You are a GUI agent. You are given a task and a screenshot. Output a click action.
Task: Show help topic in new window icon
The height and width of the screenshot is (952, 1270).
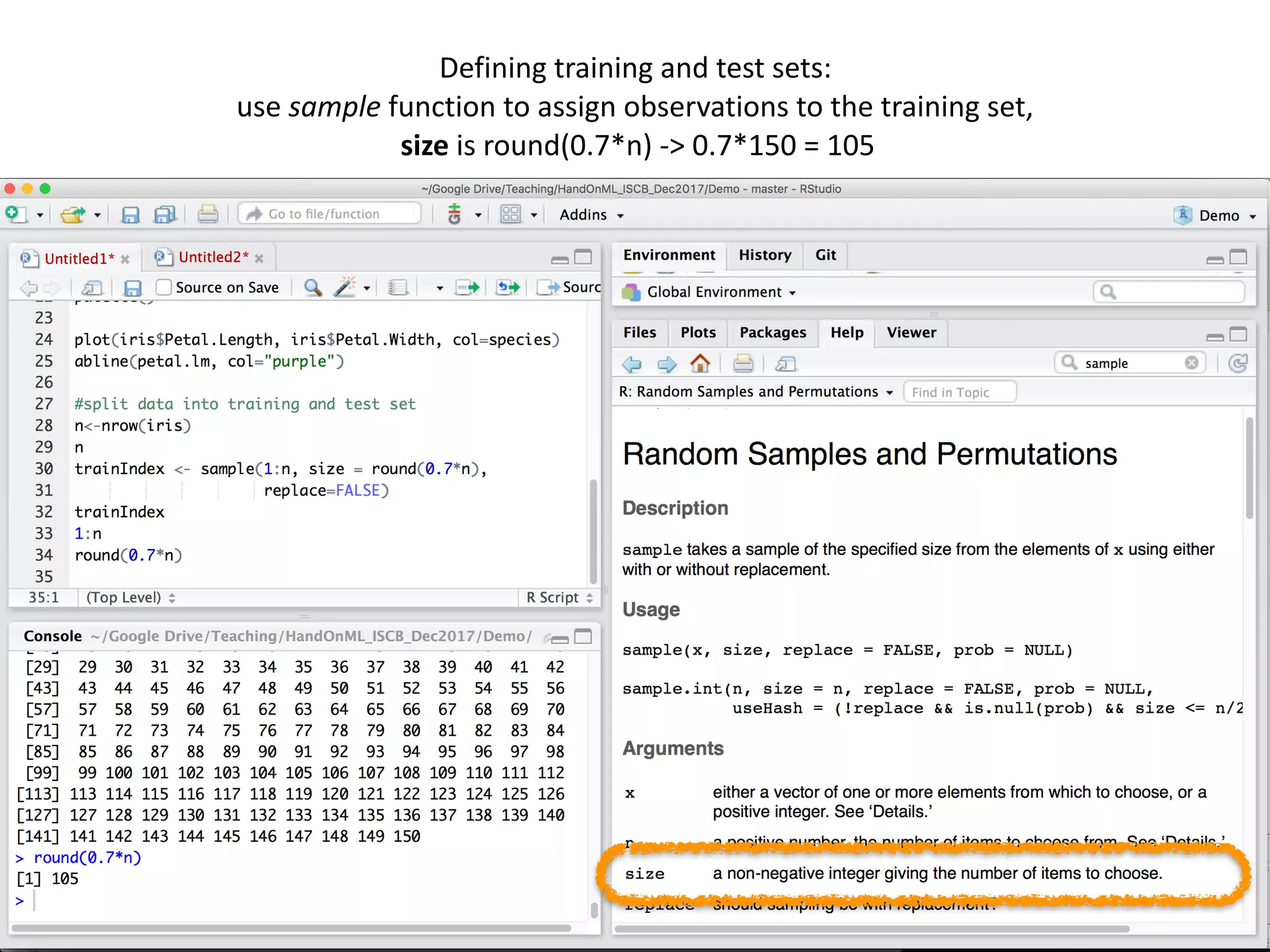coord(786,364)
